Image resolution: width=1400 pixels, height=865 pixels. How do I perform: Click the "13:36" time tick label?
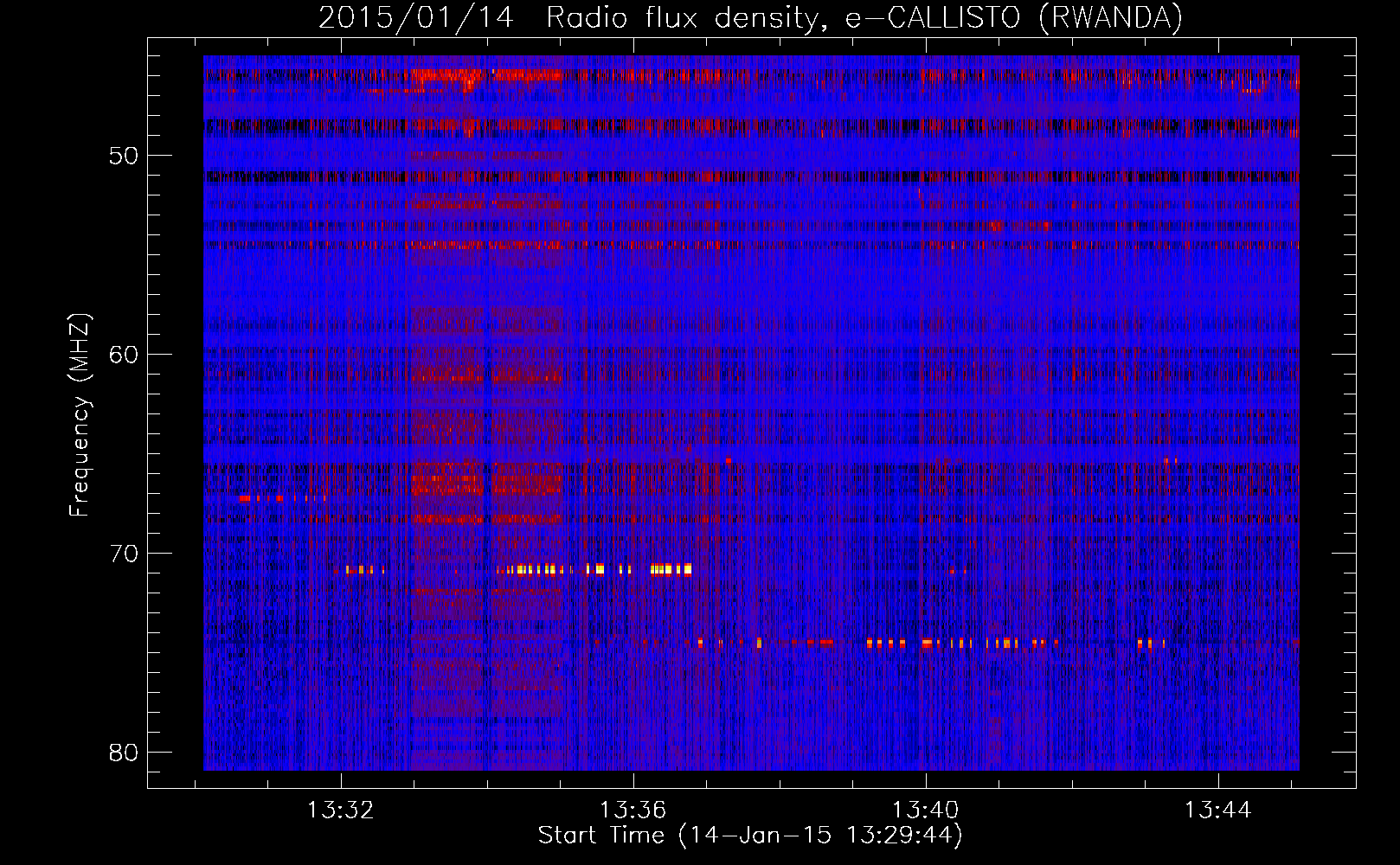coord(633,811)
